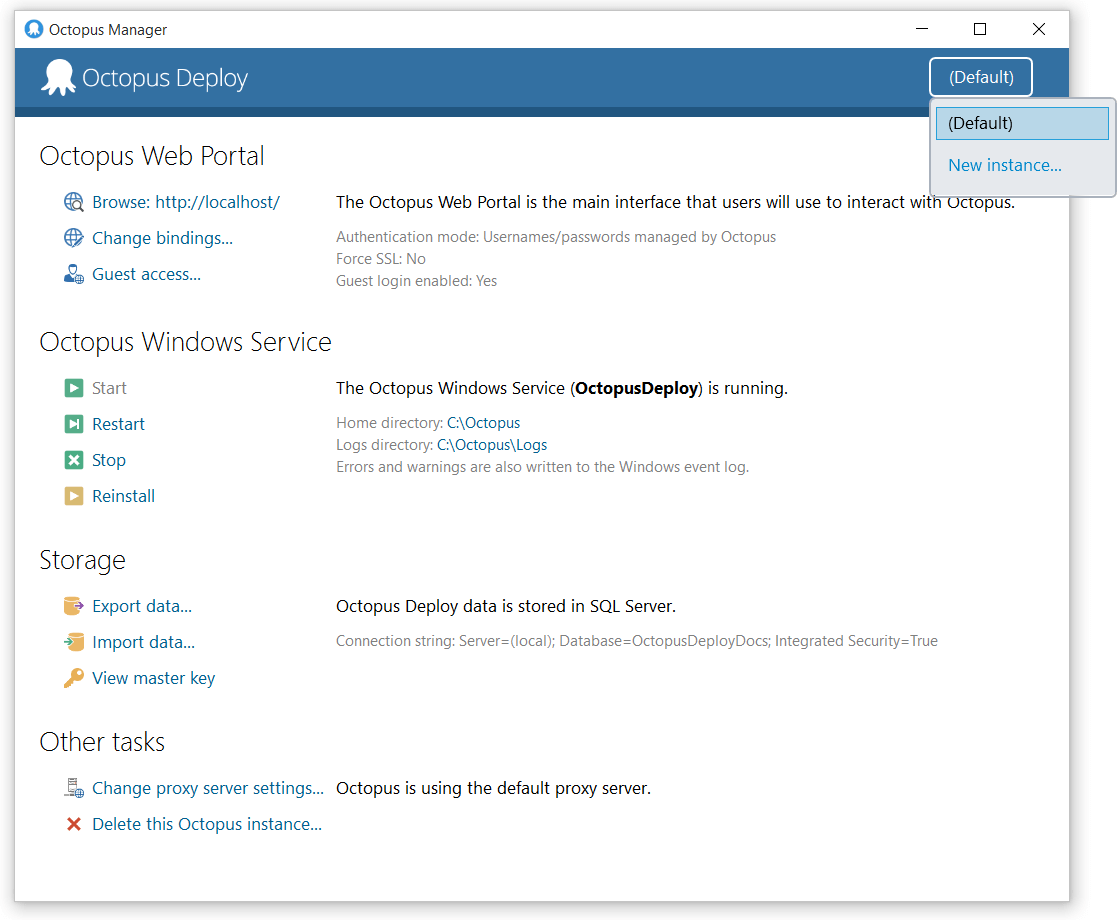Click the green Restart service icon

74,424
